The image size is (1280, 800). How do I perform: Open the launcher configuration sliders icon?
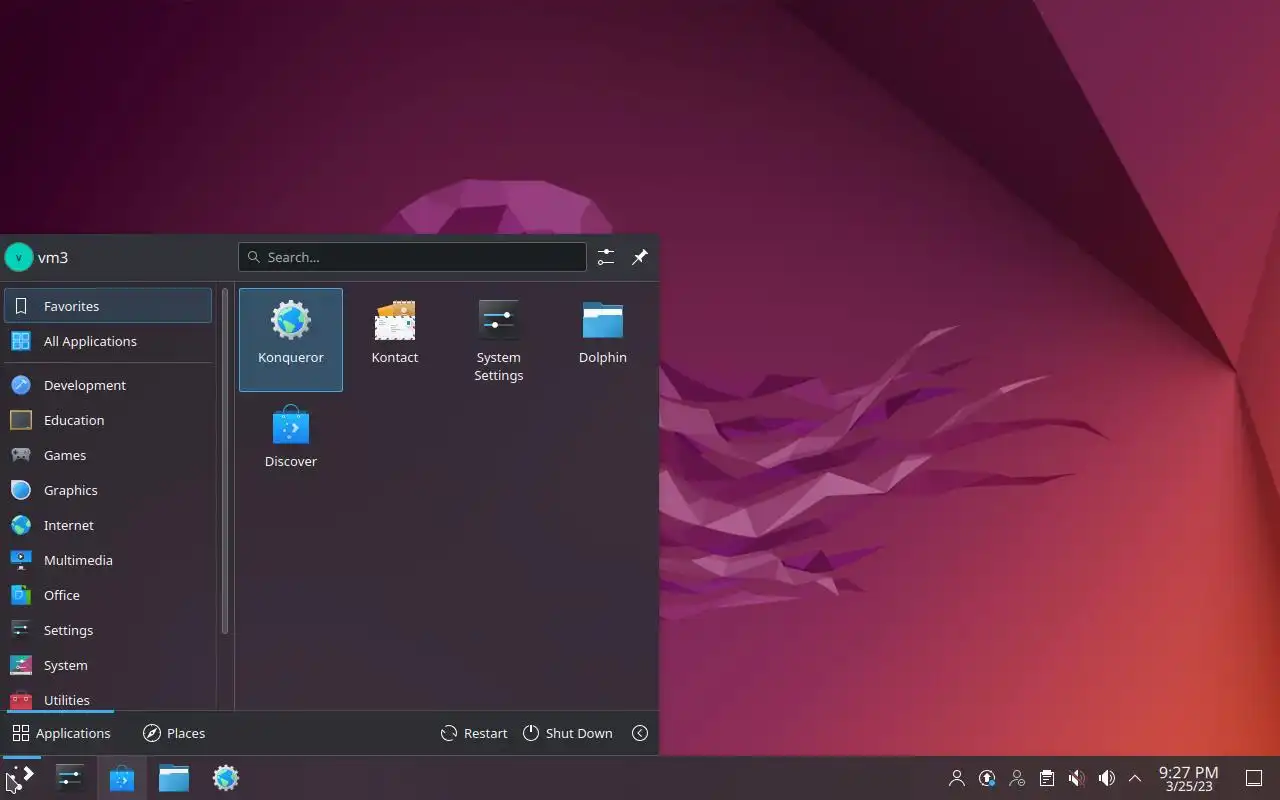(606, 257)
